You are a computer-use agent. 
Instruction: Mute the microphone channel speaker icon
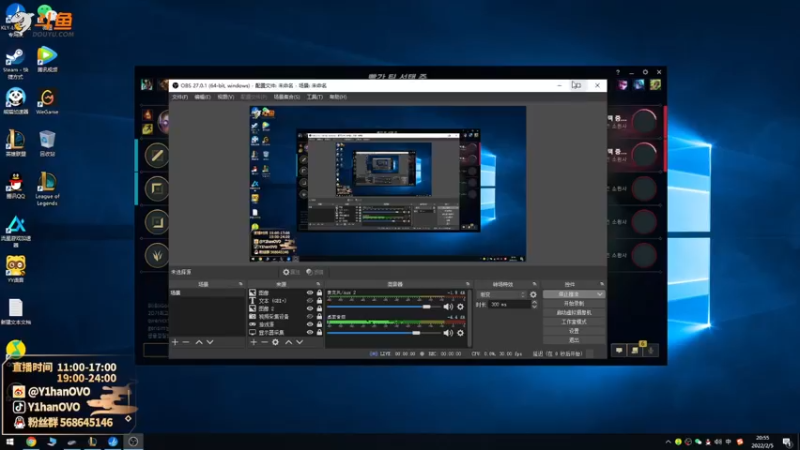[448, 307]
